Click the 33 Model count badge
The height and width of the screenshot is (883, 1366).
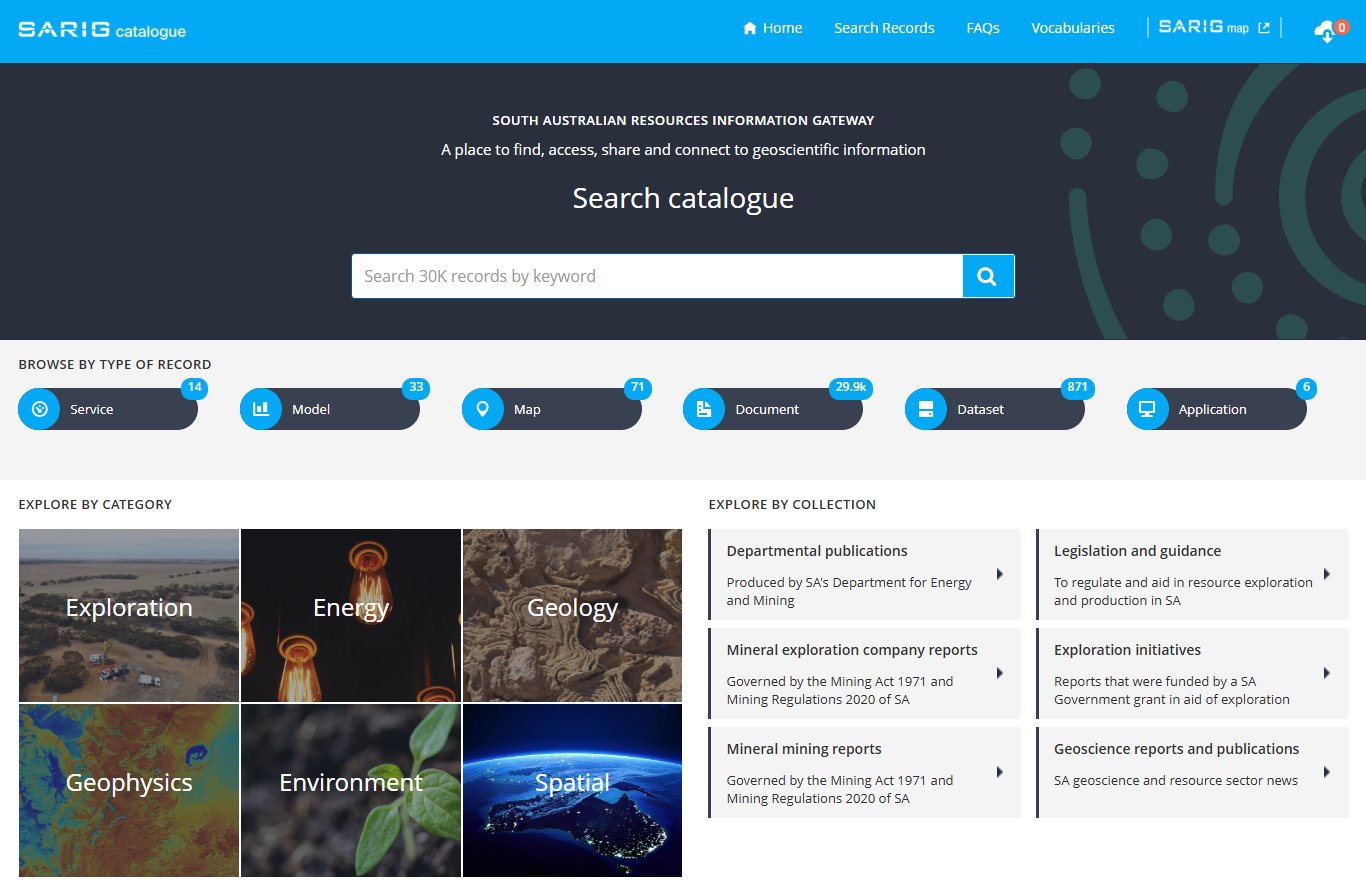tap(416, 387)
